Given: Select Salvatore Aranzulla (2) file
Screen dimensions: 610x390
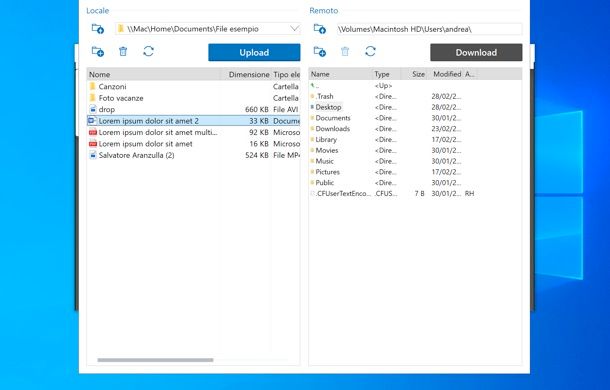Looking at the screenshot, I should pyautogui.click(x=193, y=155).
